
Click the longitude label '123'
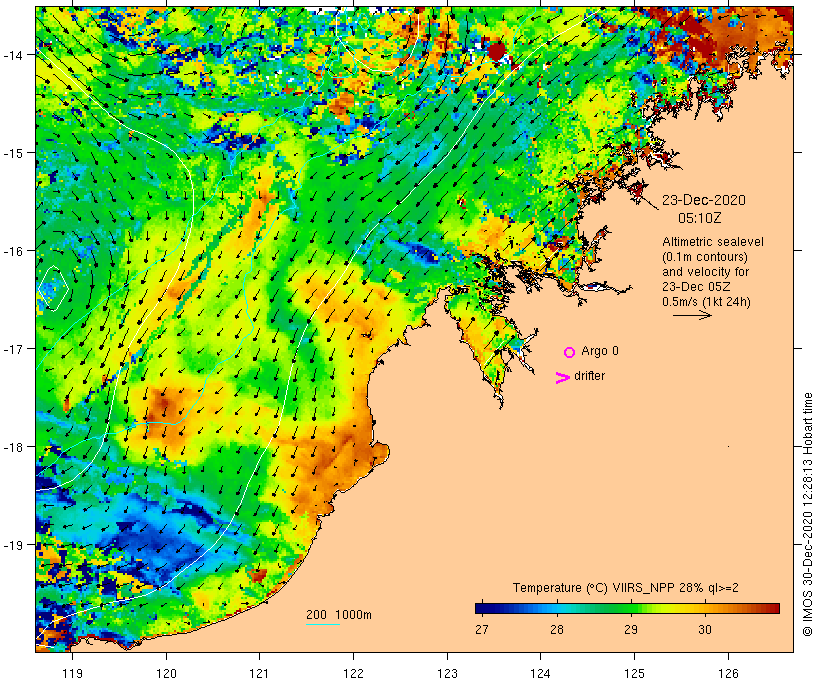[x=447, y=673]
